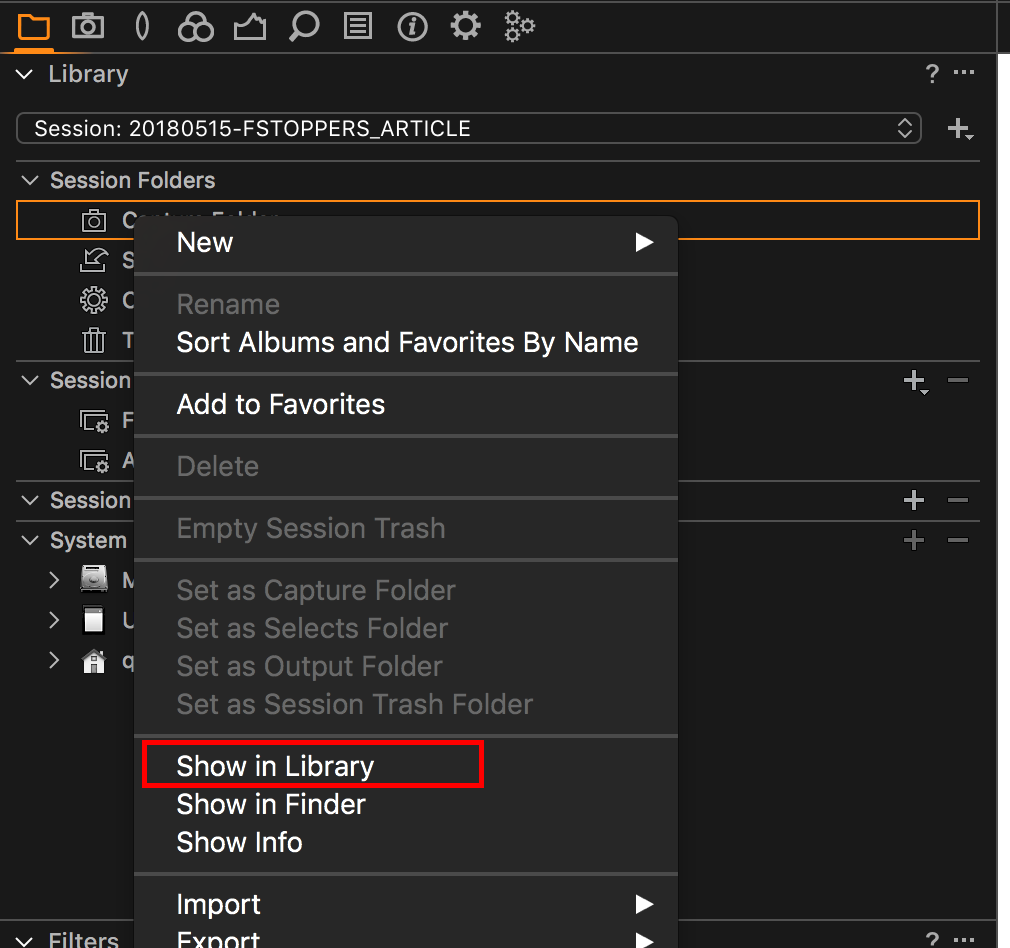1010x948 pixels.
Task: Click the minus button in Session Albums row
Action: coord(958,380)
